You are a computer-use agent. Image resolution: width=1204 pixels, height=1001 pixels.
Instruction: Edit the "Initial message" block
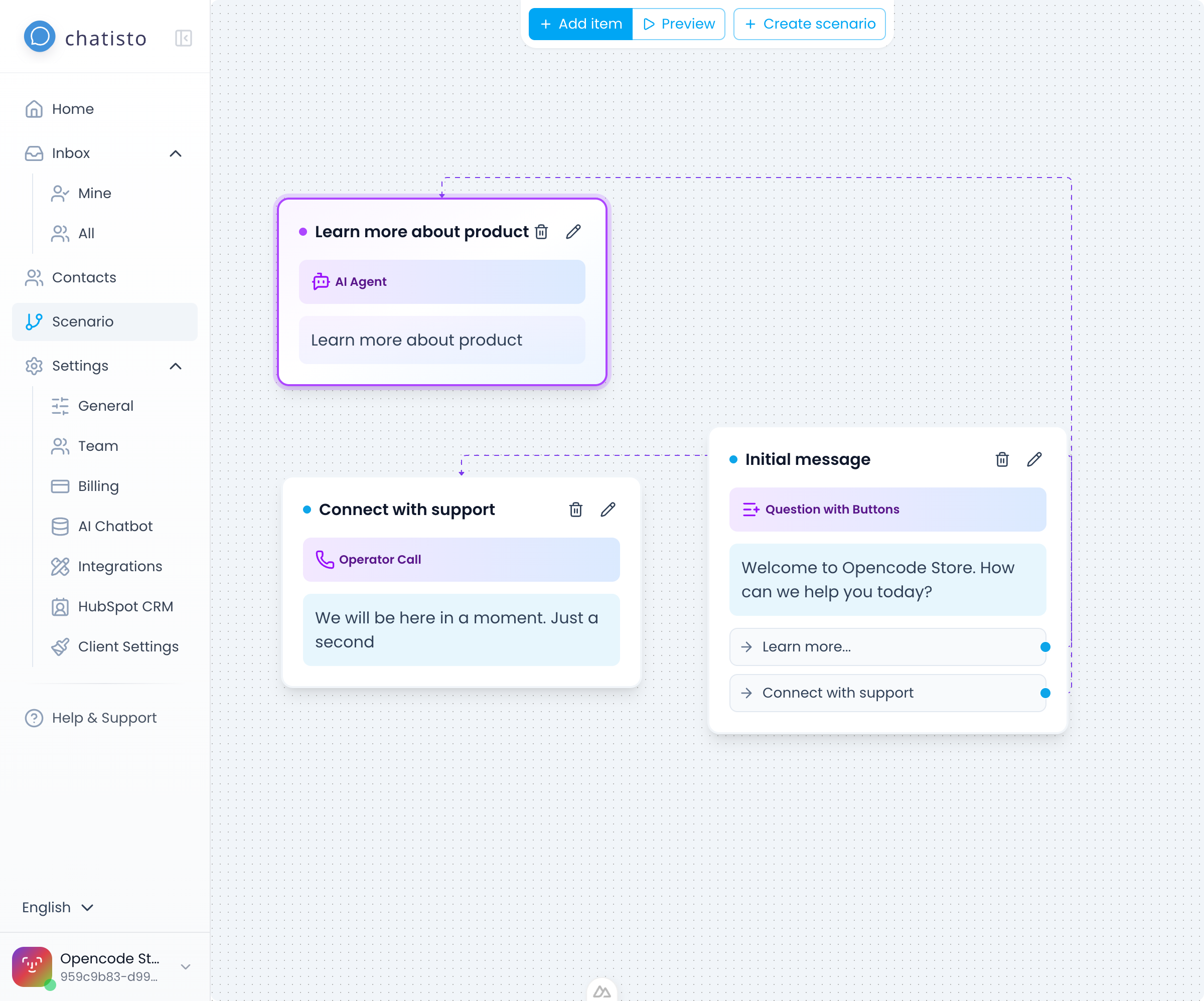coord(1034,459)
